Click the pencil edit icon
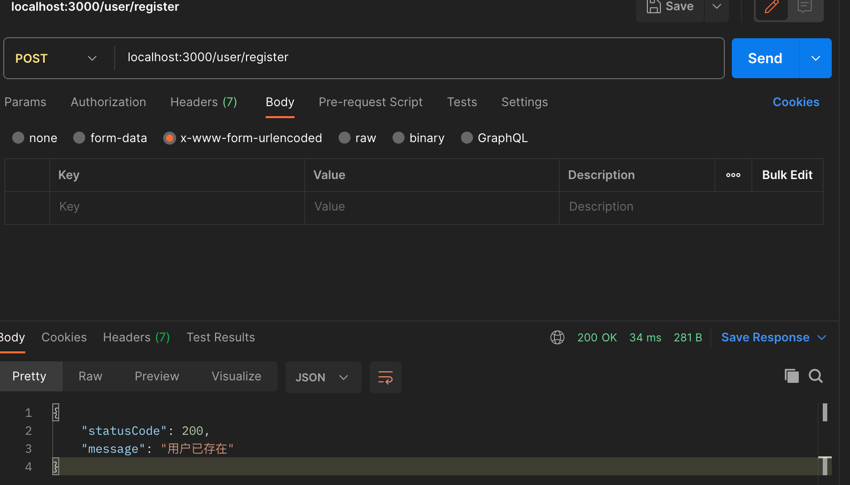850x485 pixels. [x=771, y=7]
